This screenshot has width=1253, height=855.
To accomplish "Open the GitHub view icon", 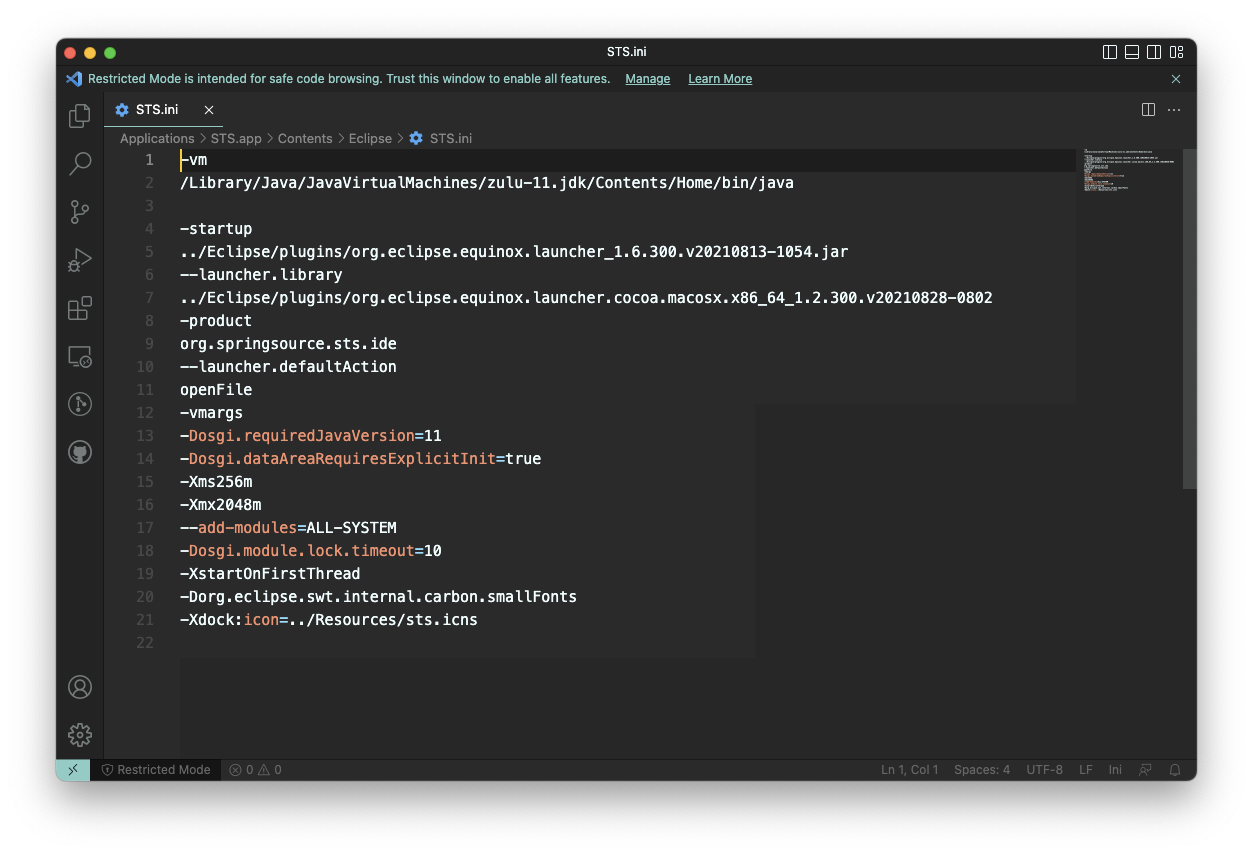I will [x=80, y=452].
